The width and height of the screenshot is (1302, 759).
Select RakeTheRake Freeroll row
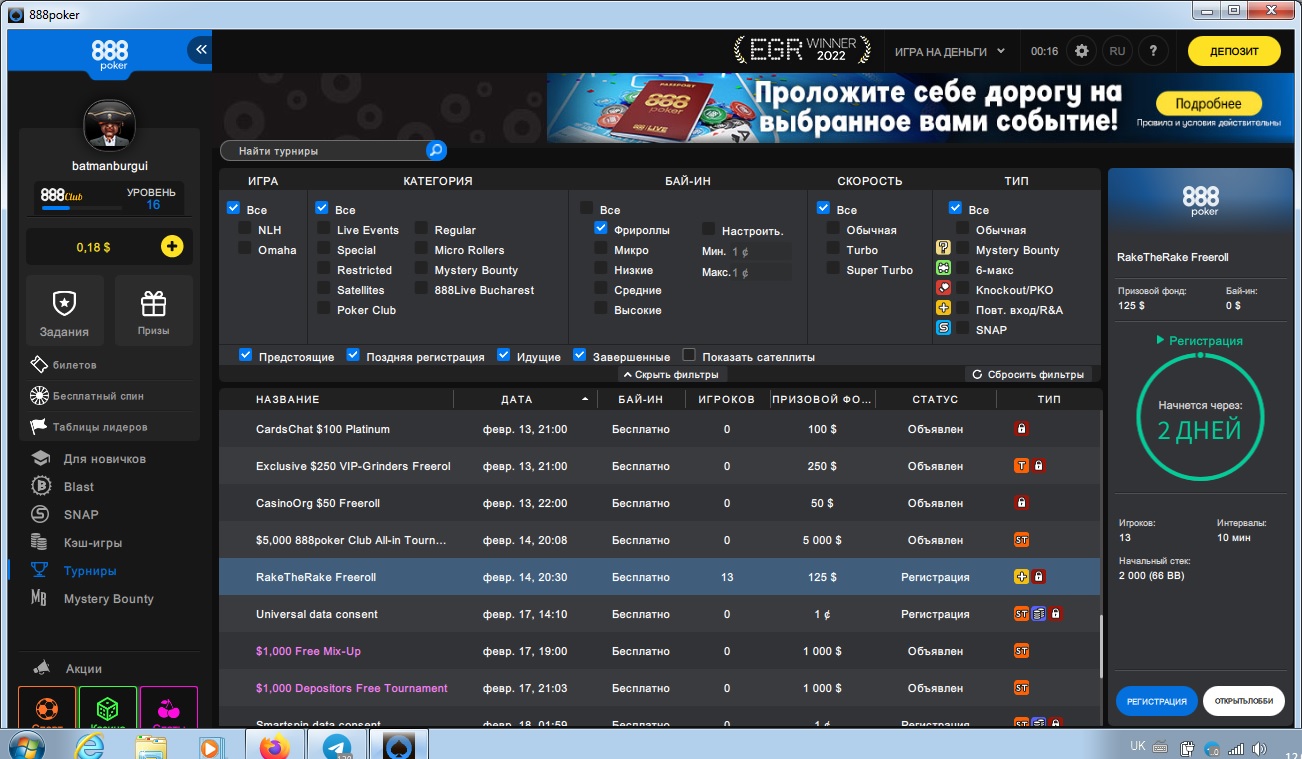coord(659,577)
